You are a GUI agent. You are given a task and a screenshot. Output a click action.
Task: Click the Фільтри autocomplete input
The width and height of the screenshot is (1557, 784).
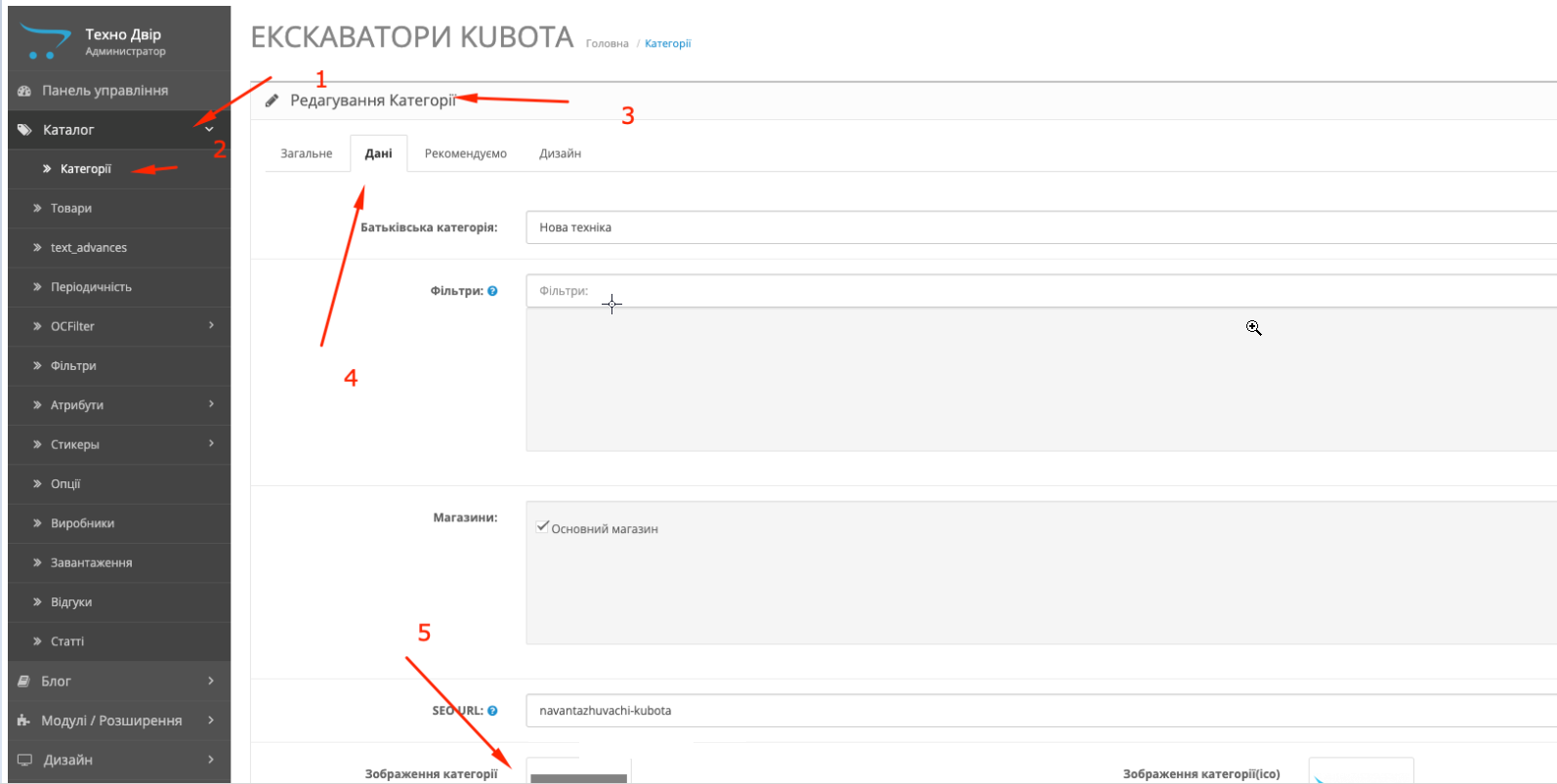(x=1041, y=291)
